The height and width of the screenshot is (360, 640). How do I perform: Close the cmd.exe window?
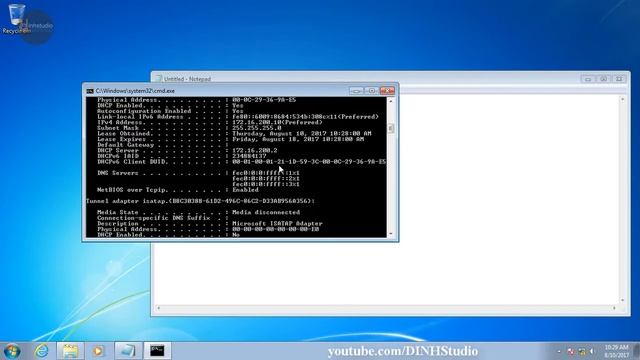pyautogui.click(x=387, y=91)
